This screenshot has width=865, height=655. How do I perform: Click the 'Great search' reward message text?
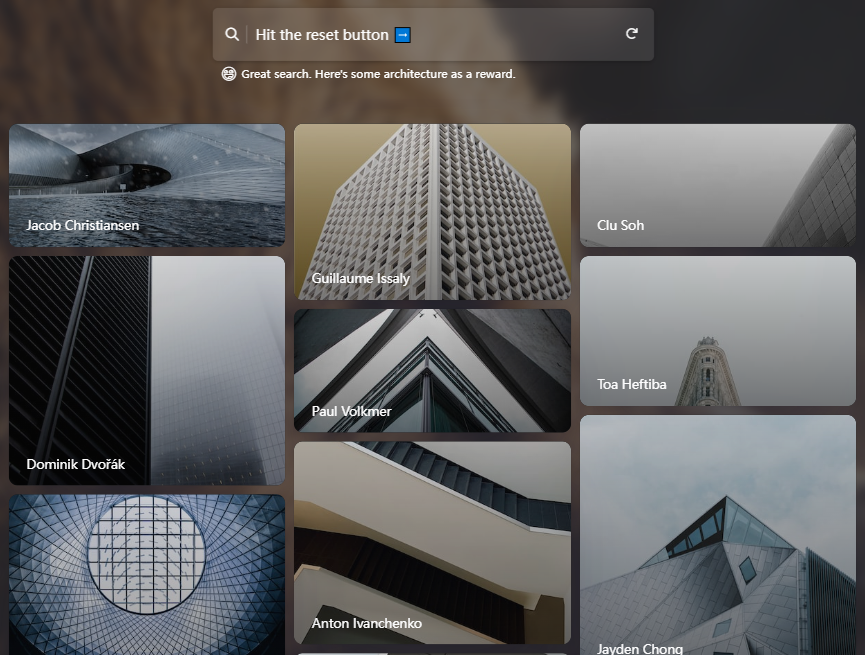[378, 74]
